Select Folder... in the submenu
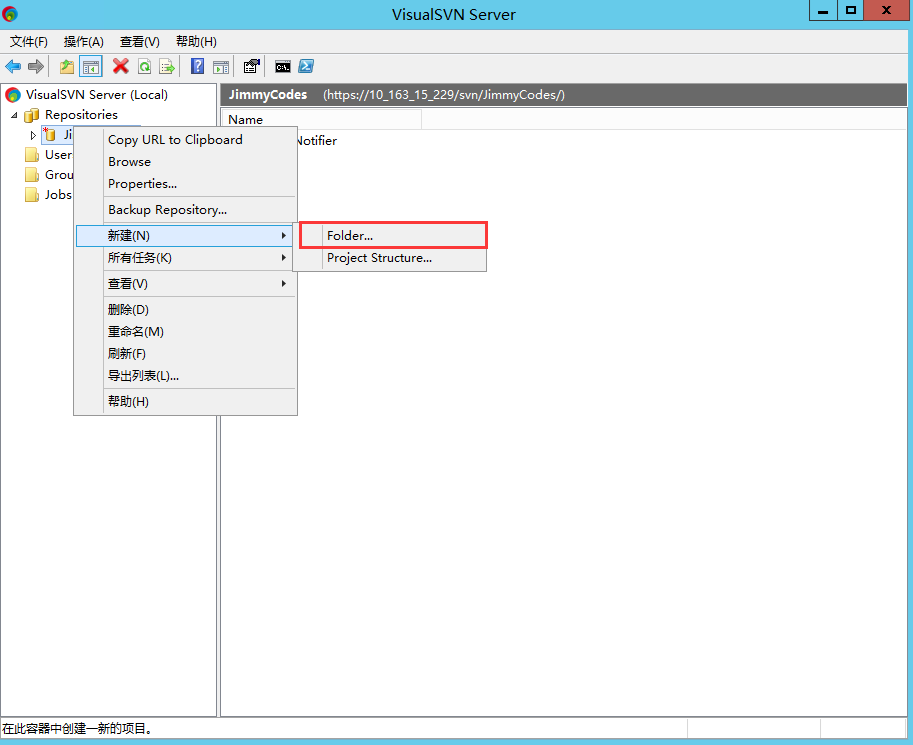The width and height of the screenshot is (913, 745). (x=393, y=235)
